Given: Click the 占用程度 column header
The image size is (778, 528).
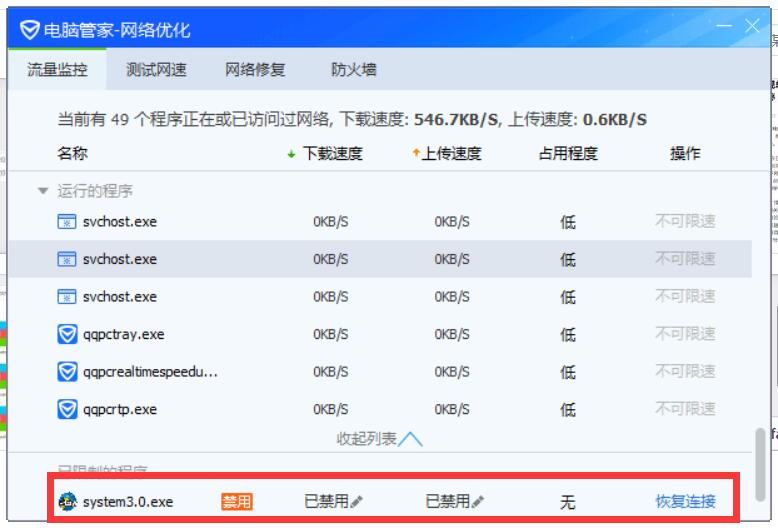Looking at the screenshot, I should coord(568,154).
